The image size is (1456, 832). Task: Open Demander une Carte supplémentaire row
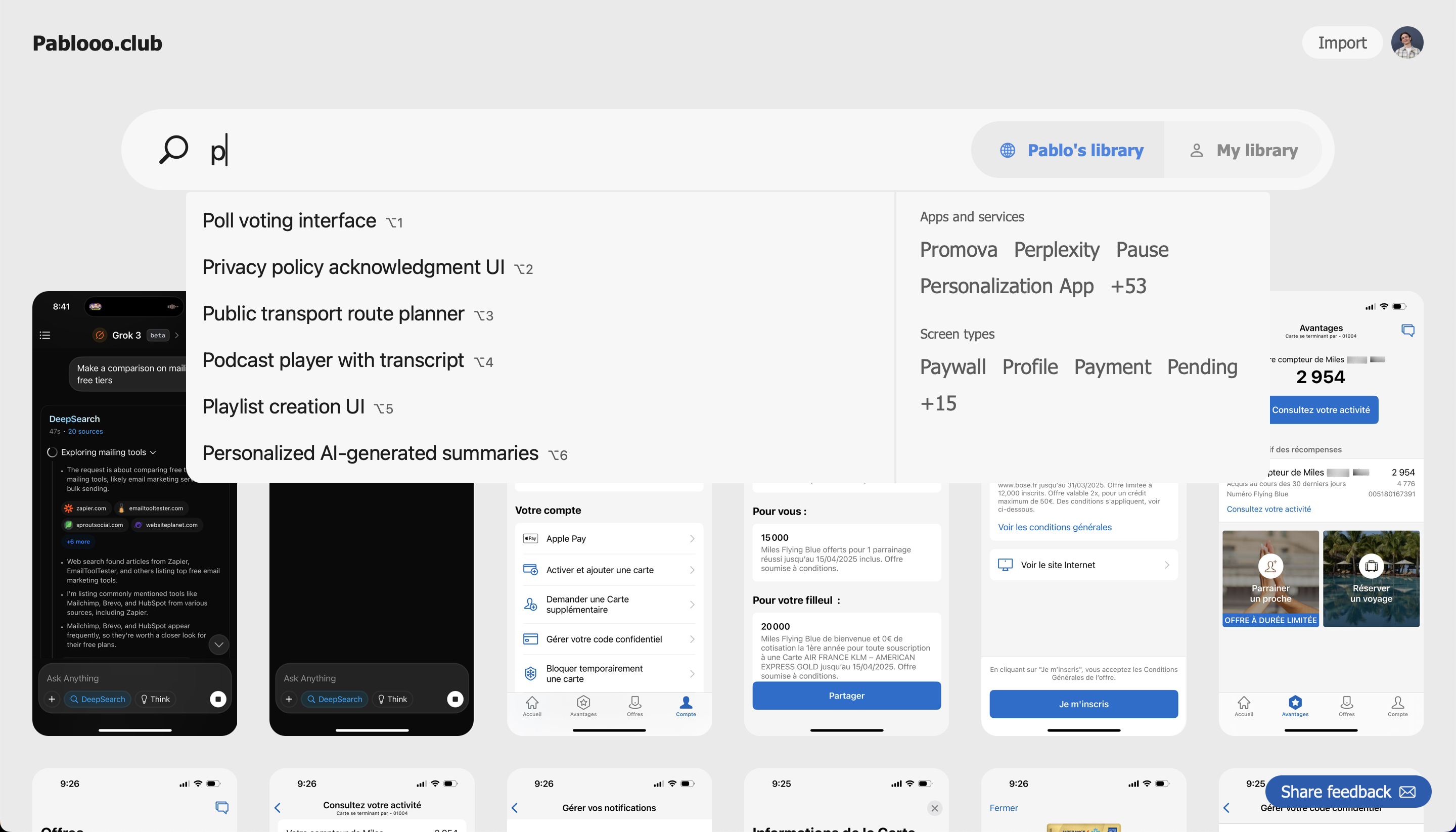609,605
